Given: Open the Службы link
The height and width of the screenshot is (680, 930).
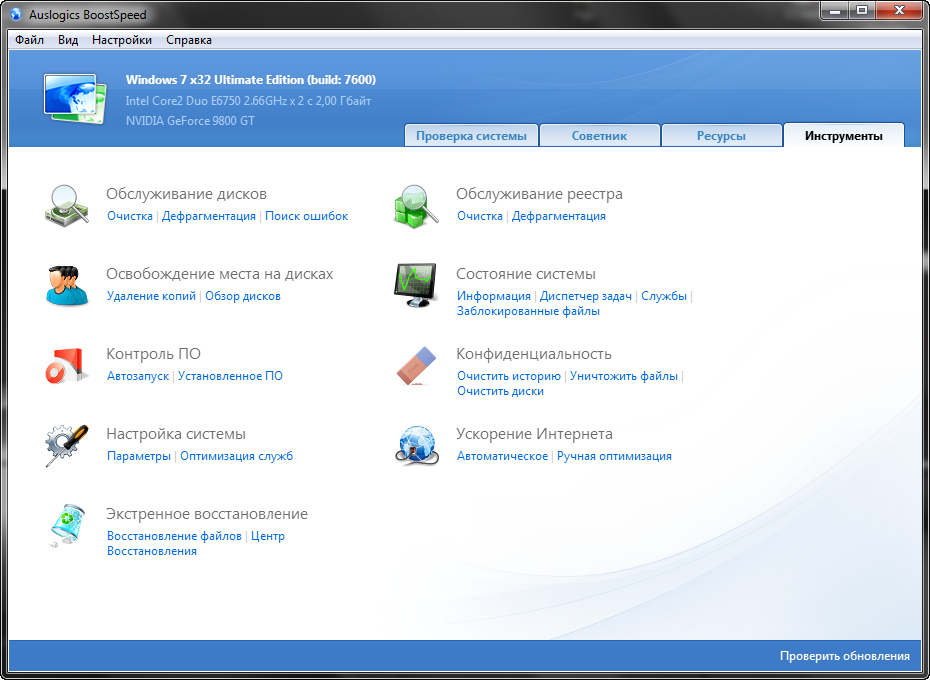Looking at the screenshot, I should (664, 296).
